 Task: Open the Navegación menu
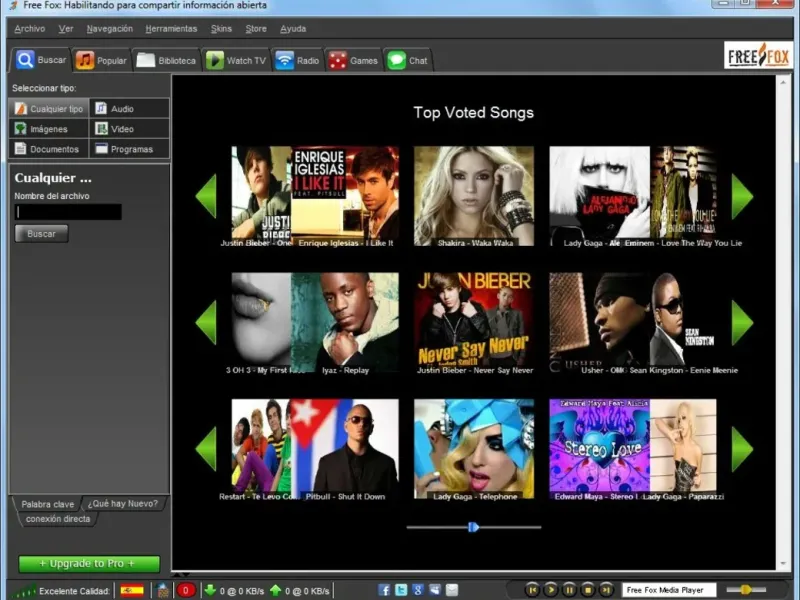110,29
